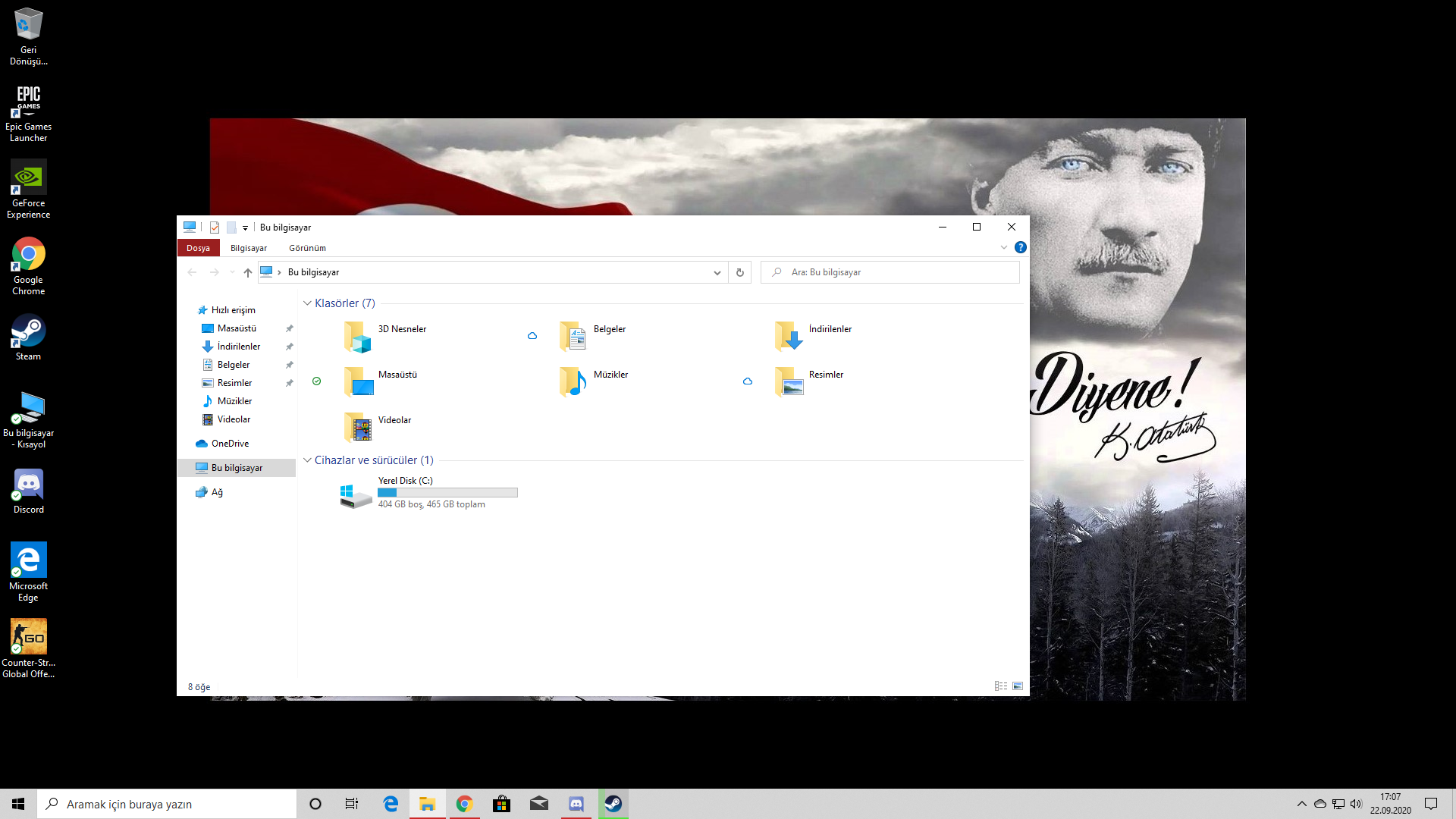Refresh the Bu bilgisayar view

pyautogui.click(x=740, y=272)
